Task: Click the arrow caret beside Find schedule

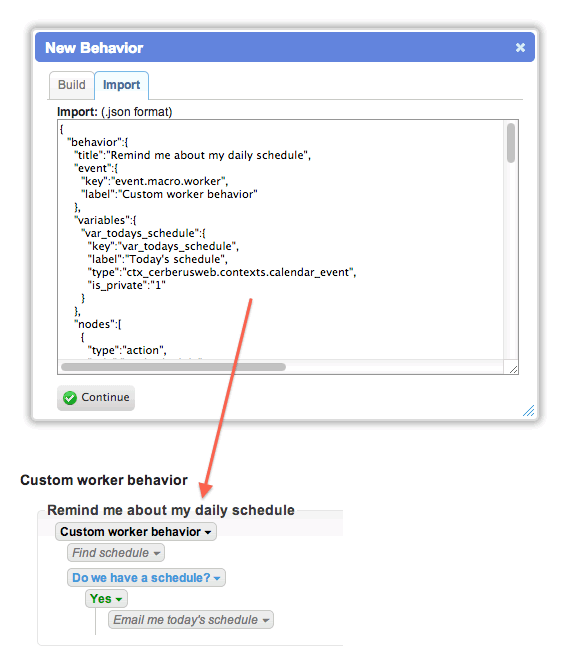Action: point(157,553)
